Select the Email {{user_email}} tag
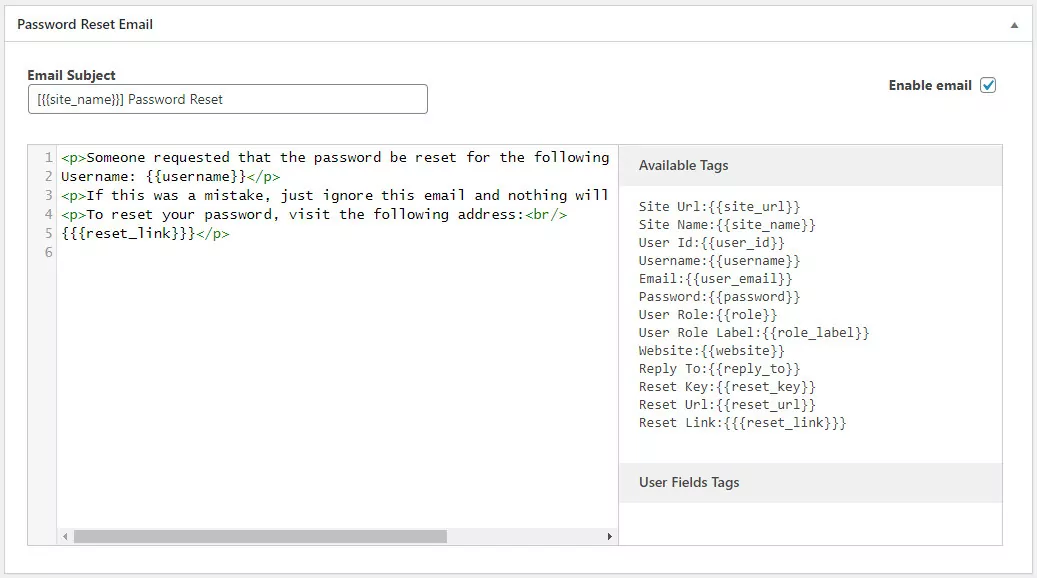Viewport: 1037px width, 578px height. click(x=715, y=278)
